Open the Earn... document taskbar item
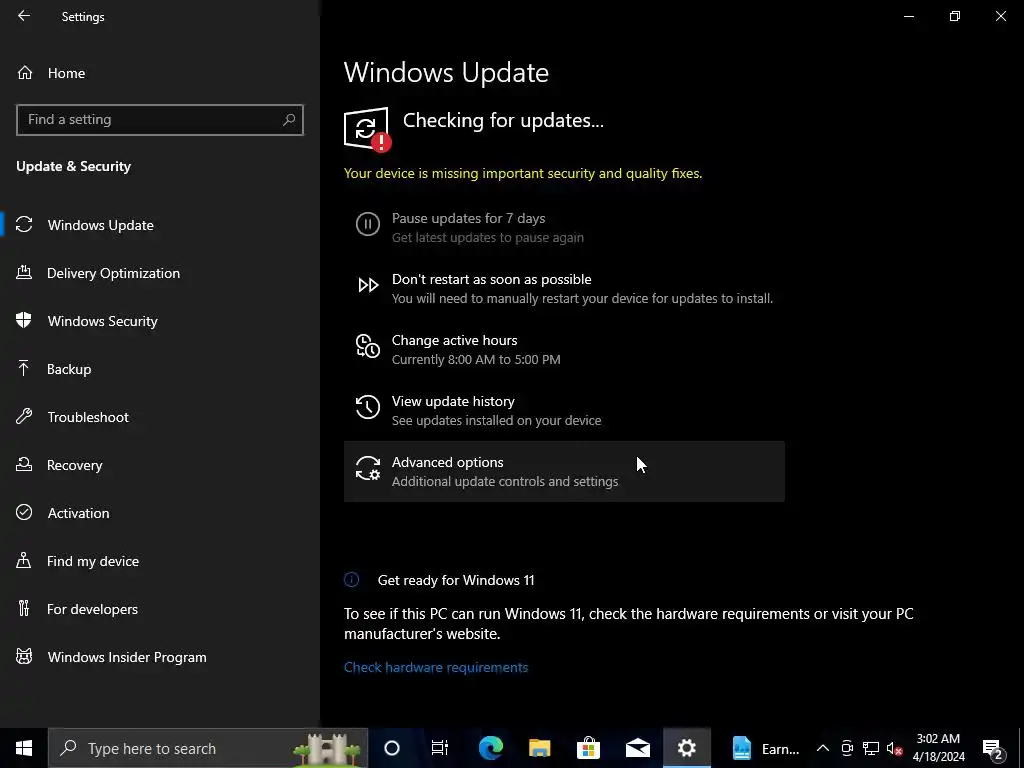Screen dimensions: 1024x768 (x=764, y=748)
